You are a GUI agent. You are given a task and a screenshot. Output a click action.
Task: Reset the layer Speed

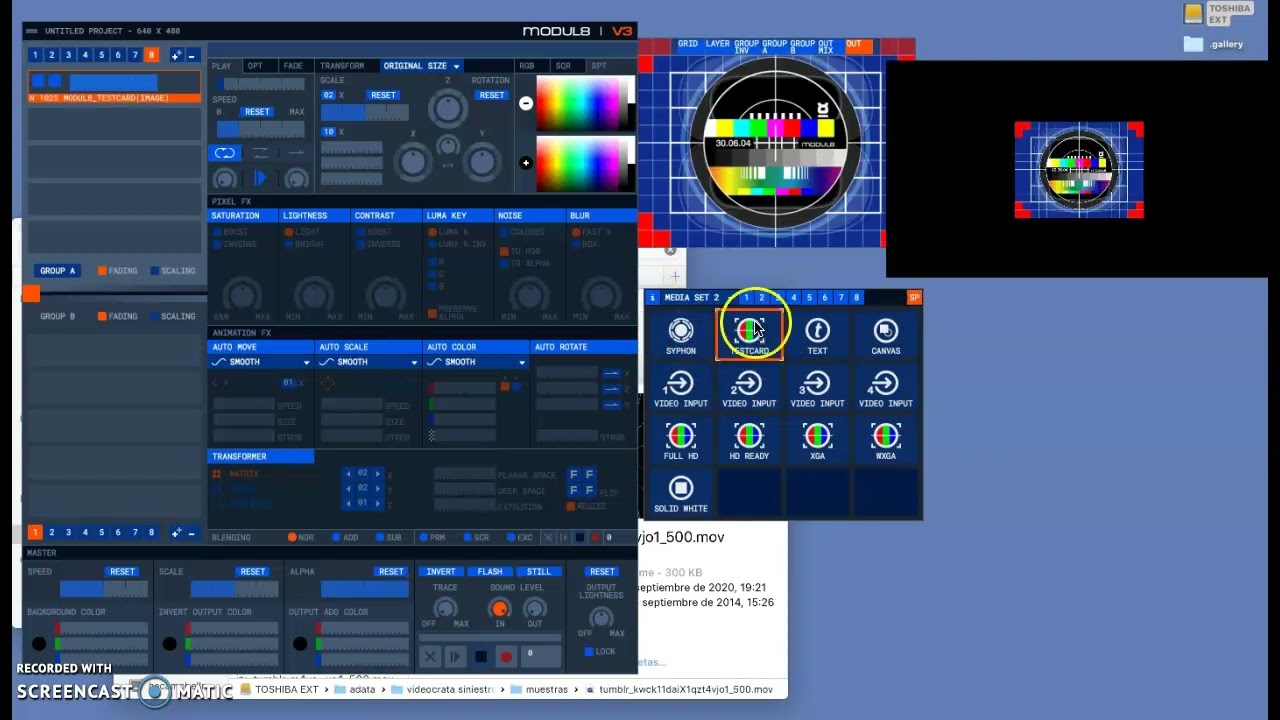[x=257, y=112]
